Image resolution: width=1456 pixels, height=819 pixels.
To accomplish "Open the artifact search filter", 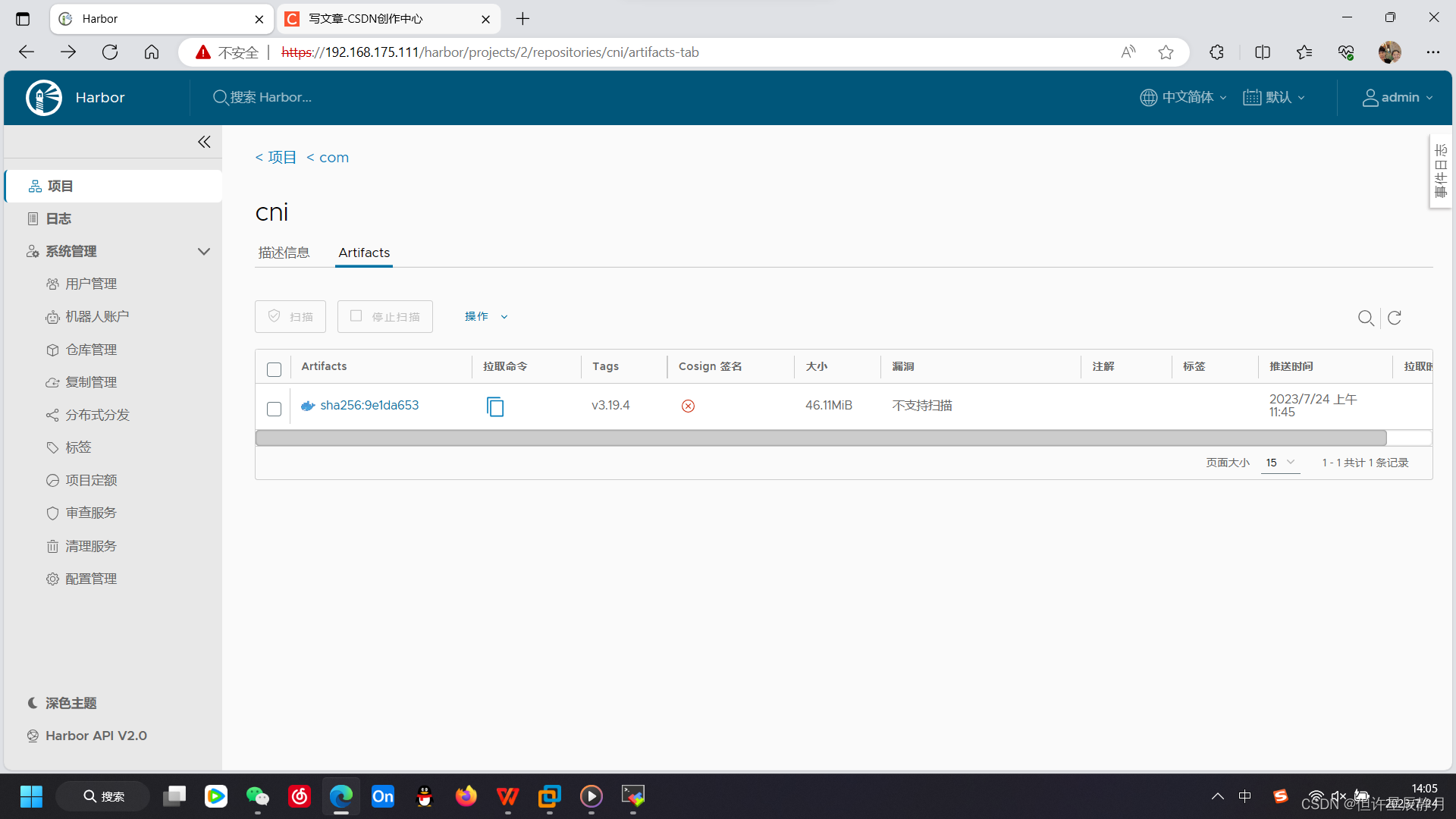I will 1367,318.
